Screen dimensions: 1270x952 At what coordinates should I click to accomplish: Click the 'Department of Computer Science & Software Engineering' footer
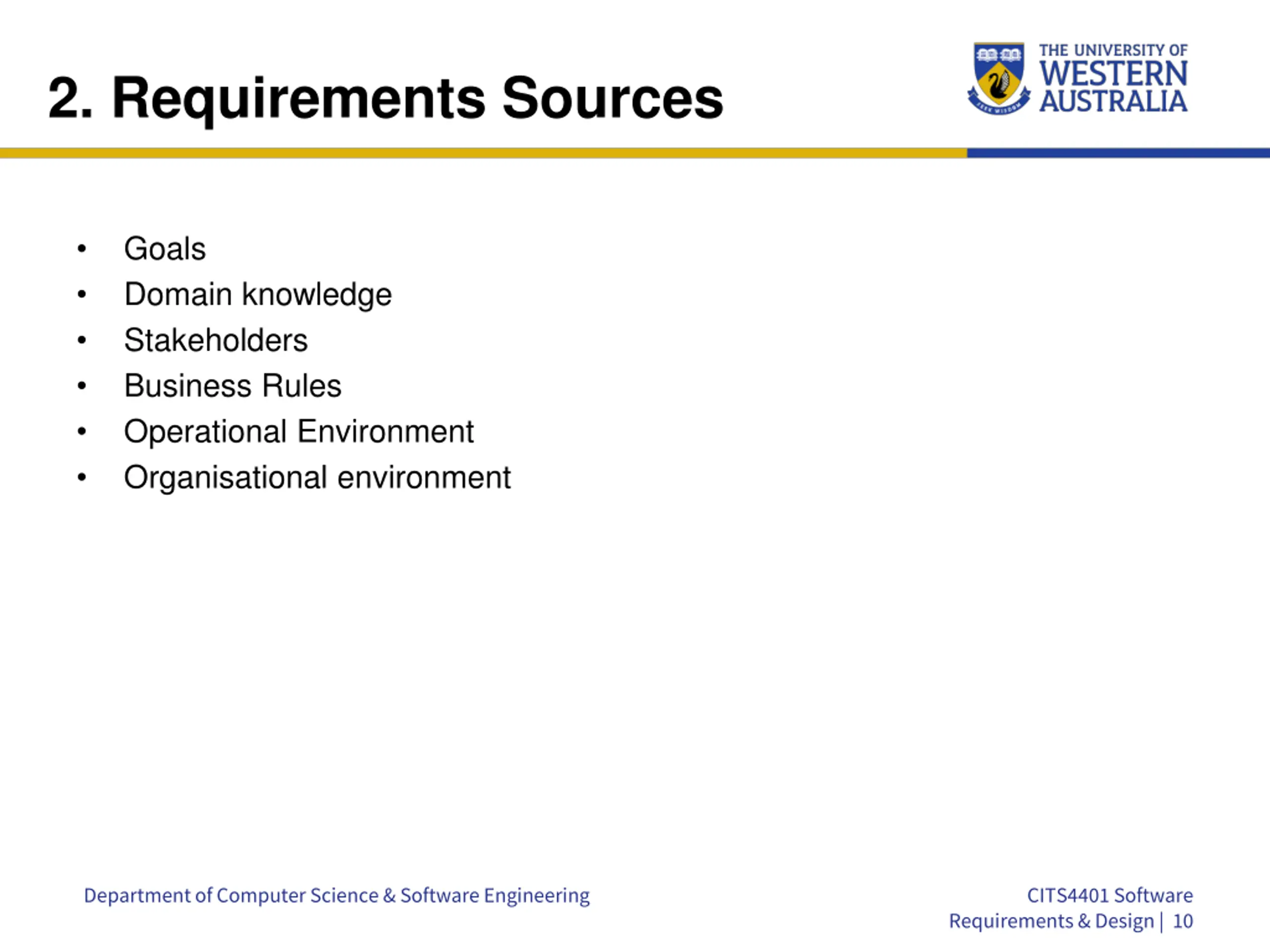[x=336, y=896]
